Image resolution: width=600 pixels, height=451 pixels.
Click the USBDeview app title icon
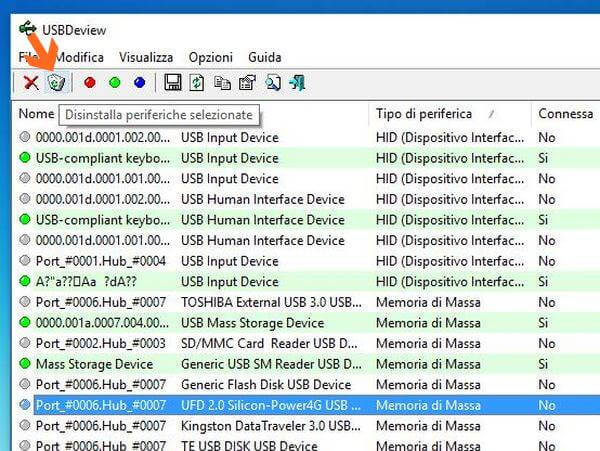(28, 29)
